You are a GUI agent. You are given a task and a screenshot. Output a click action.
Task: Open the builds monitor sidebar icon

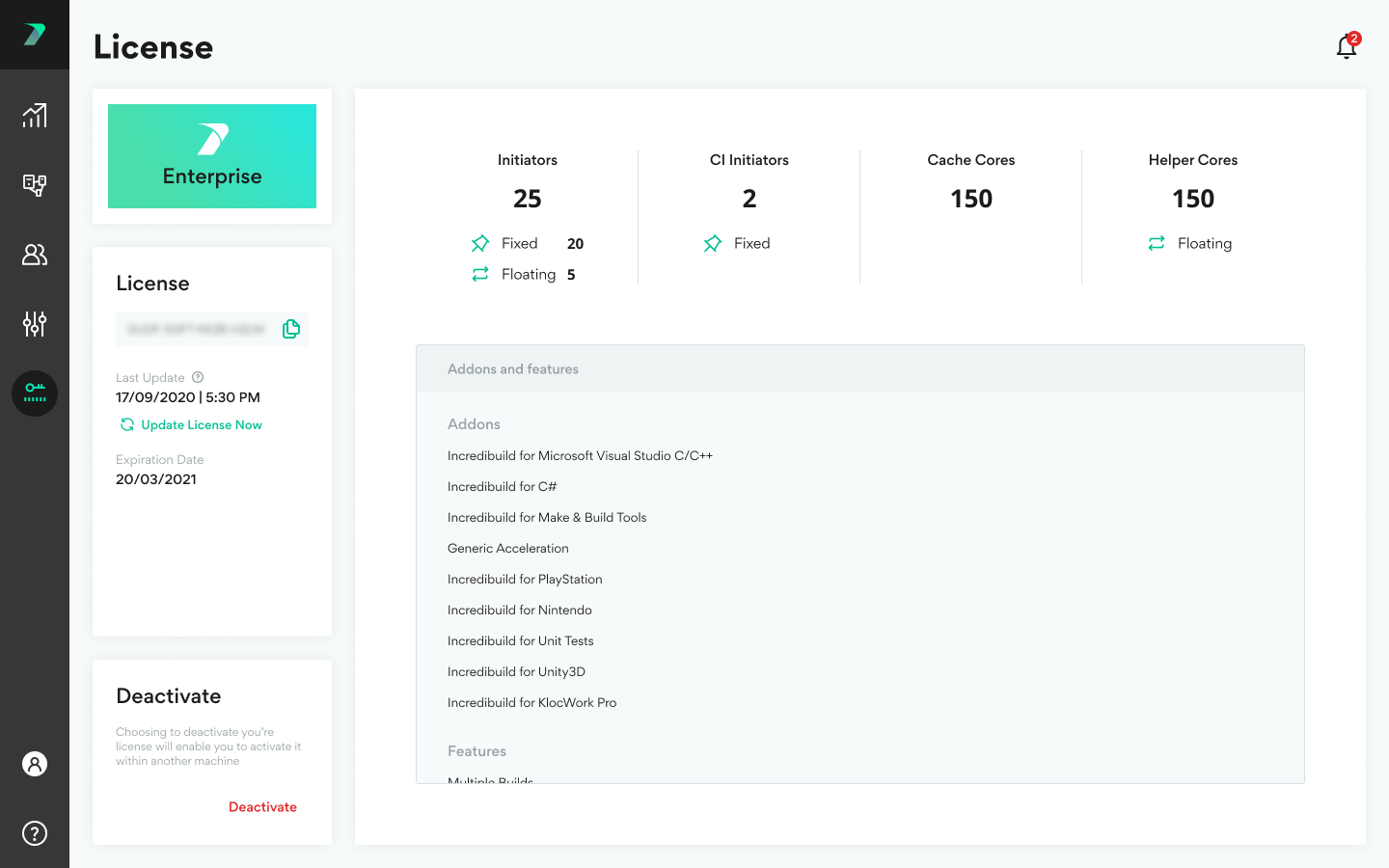point(35,185)
